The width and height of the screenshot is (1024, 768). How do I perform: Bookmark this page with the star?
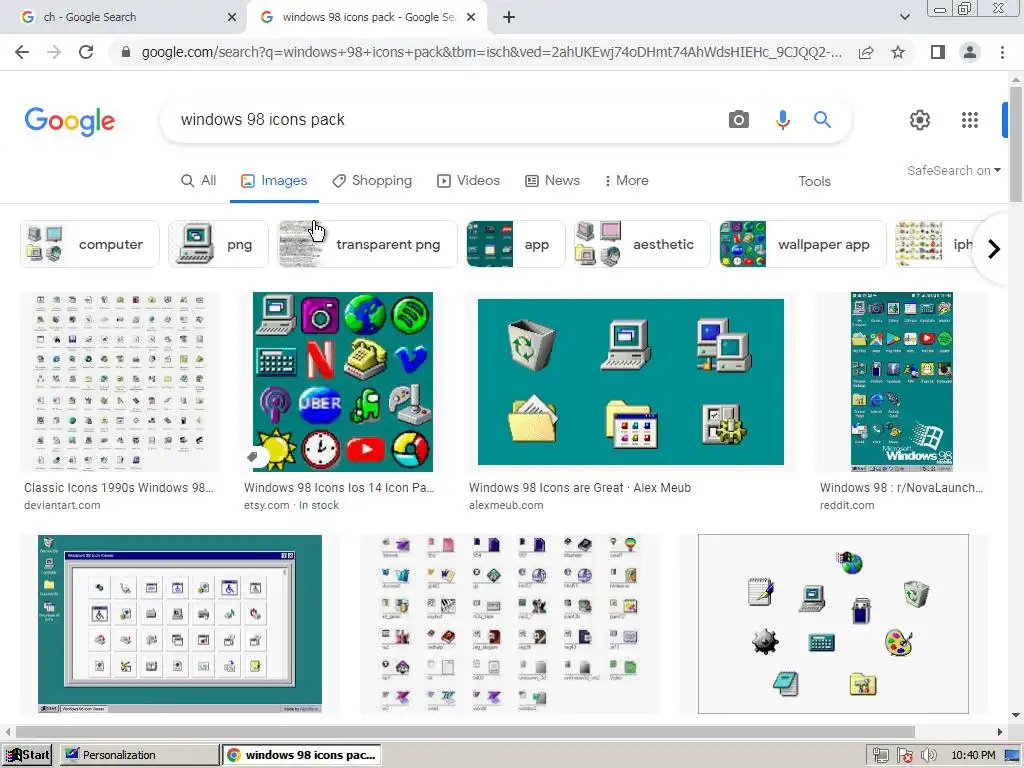click(x=898, y=52)
